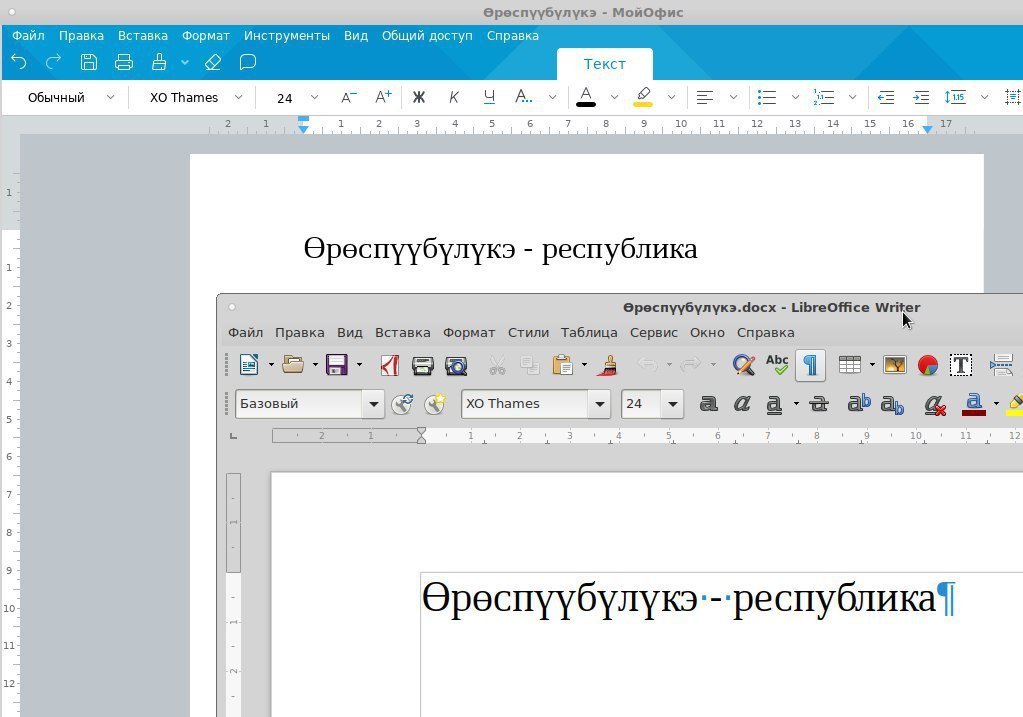1023x717 pixels.
Task: Click the font size field showing 24 in LibreOffice
Action: (x=639, y=404)
